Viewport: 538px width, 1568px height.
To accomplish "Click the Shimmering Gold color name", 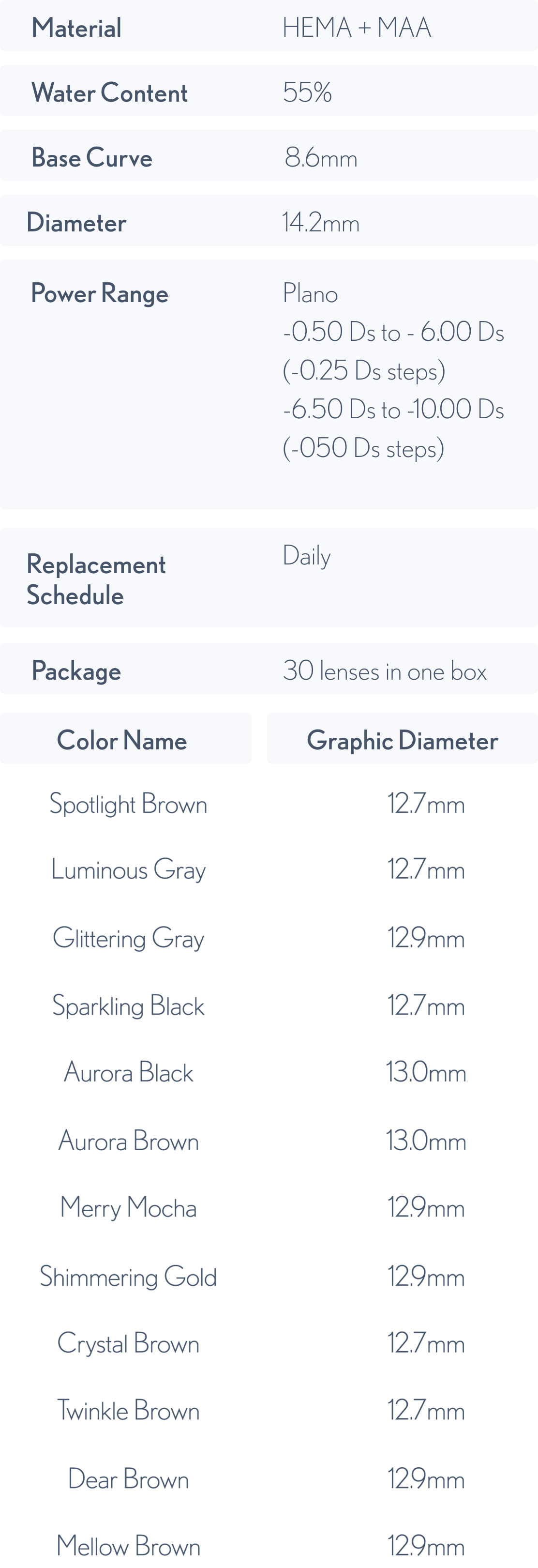I will point(128,1277).
